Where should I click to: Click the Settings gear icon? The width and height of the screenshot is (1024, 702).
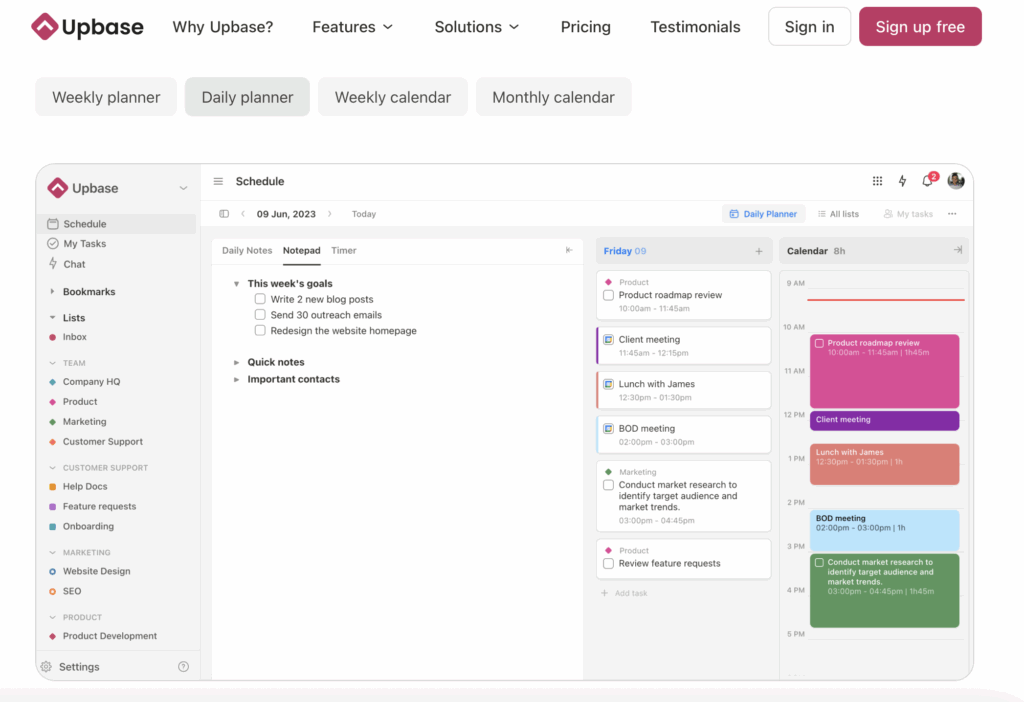[46, 667]
